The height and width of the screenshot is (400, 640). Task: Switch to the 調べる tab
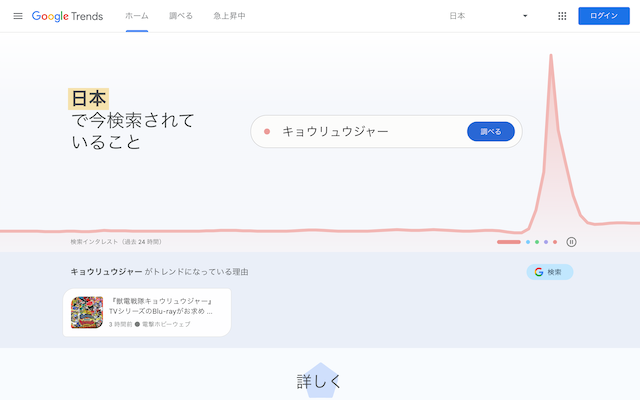point(181,16)
